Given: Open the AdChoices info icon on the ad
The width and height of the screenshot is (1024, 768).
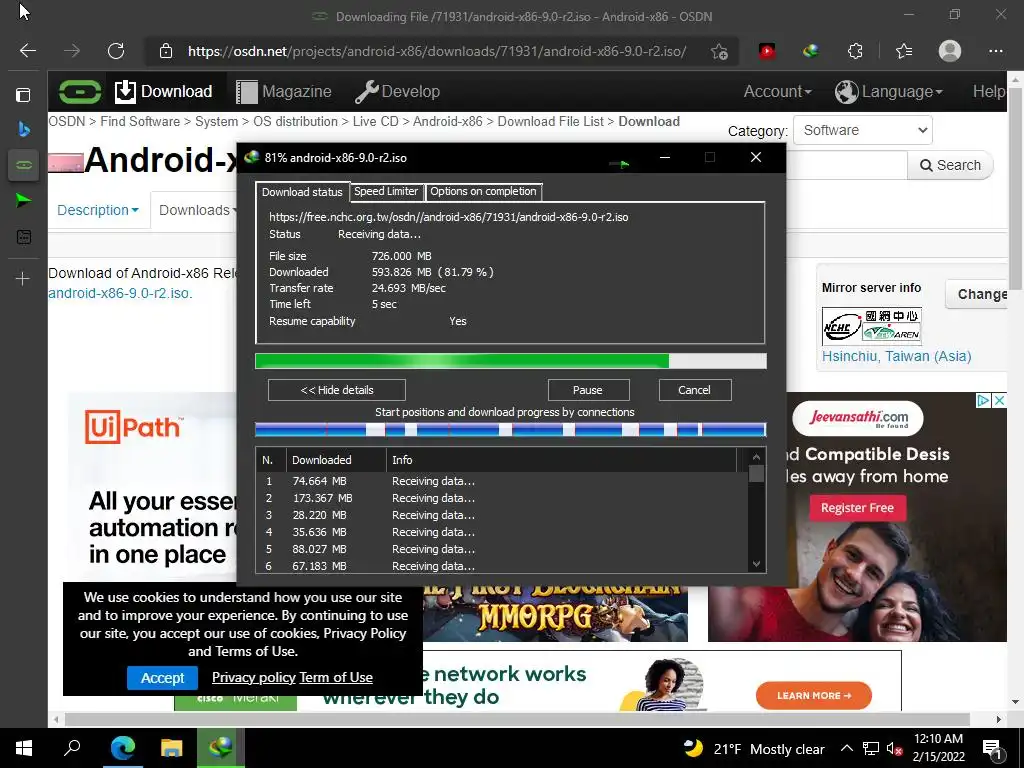Looking at the screenshot, I should (x=984, y=400).
